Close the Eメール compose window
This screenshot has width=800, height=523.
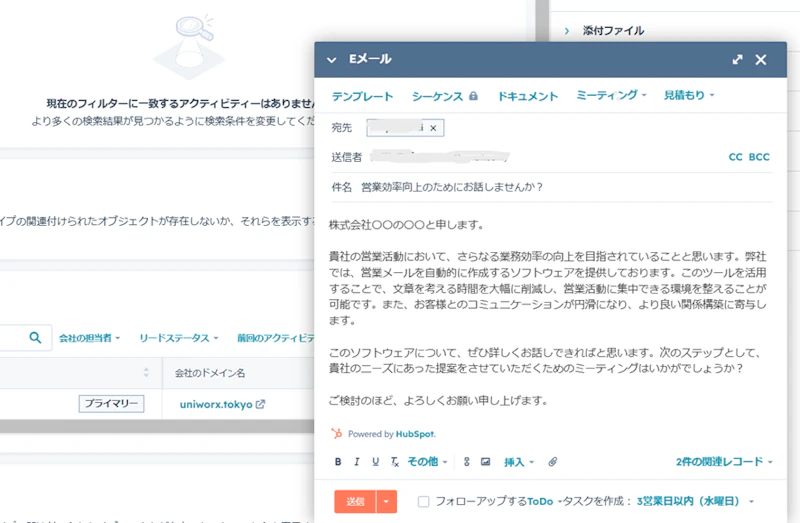[x=761, y=60]
